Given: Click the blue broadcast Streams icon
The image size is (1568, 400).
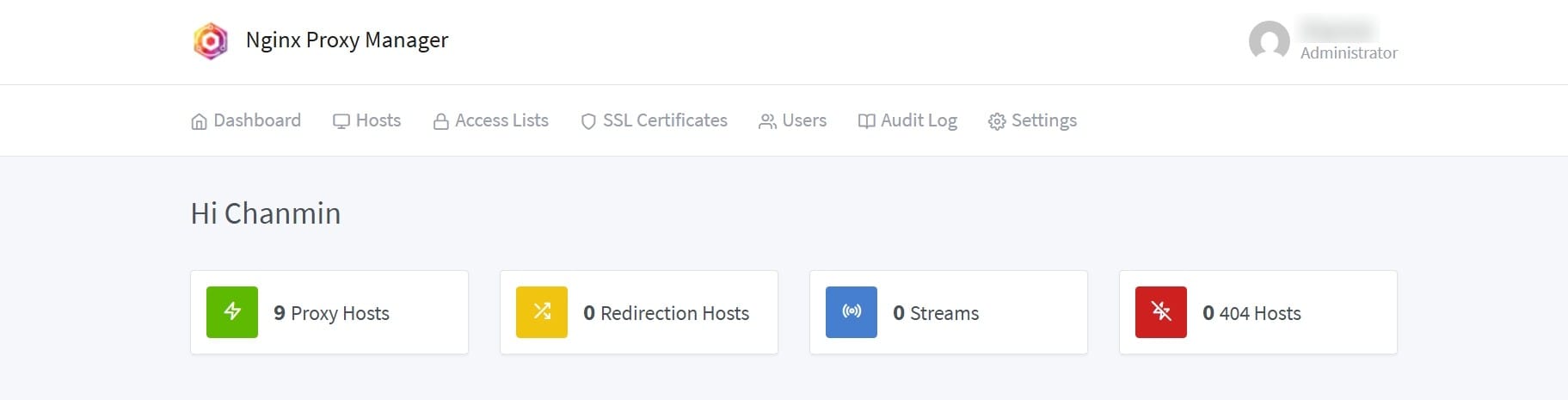Looking at the screenshot, I should click(852, 311).
